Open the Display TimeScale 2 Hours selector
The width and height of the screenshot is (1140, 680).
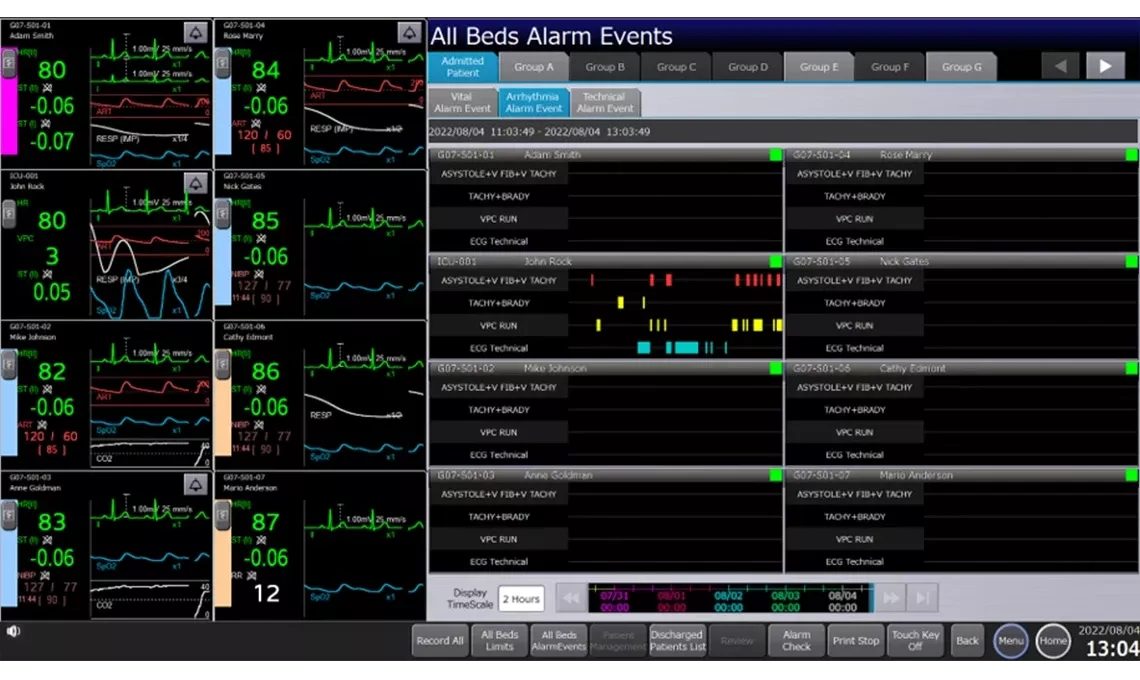coord(520,599)
